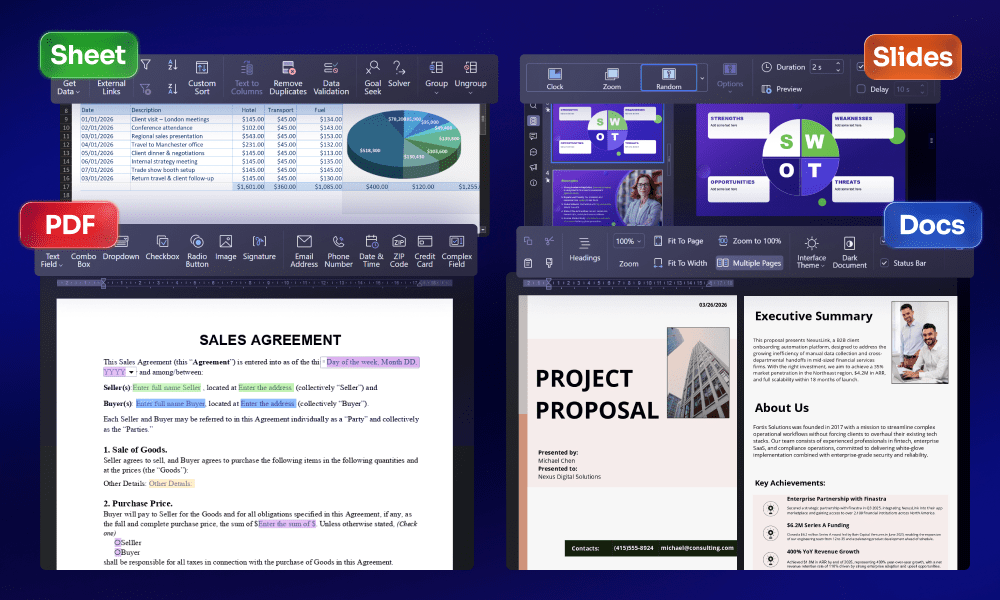Image resolution: width=1000 pixels, height=600 pixels.
Task: Insert a Dropdown field in PDF
Action: tap(121, 249)
